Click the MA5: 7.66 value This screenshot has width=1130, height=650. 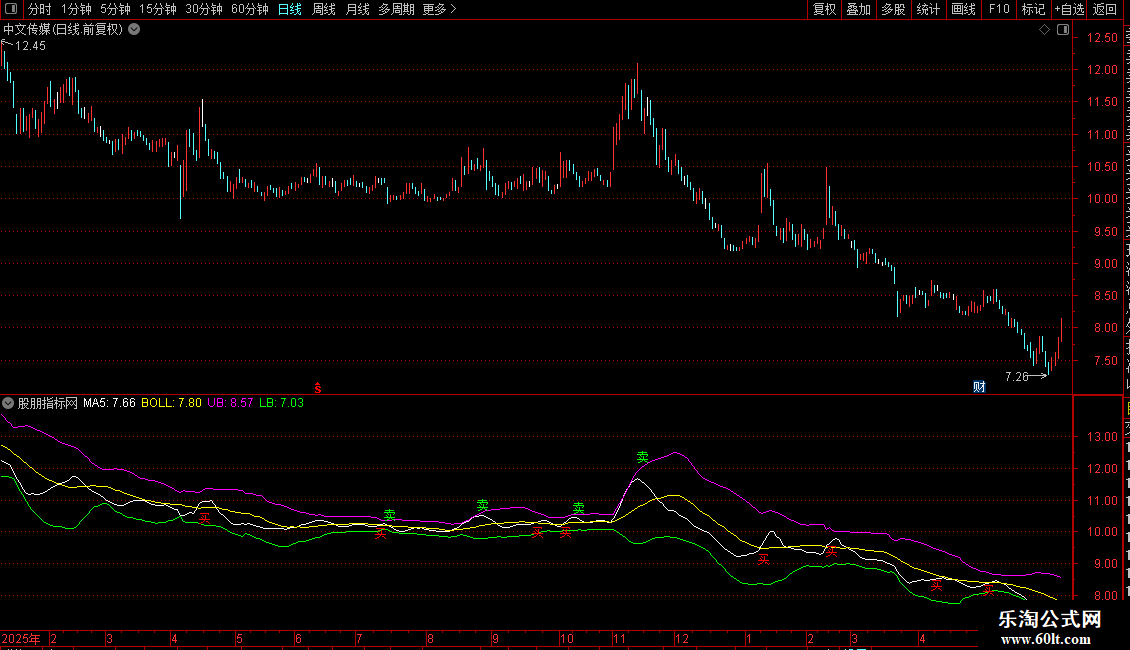(109, 403)
